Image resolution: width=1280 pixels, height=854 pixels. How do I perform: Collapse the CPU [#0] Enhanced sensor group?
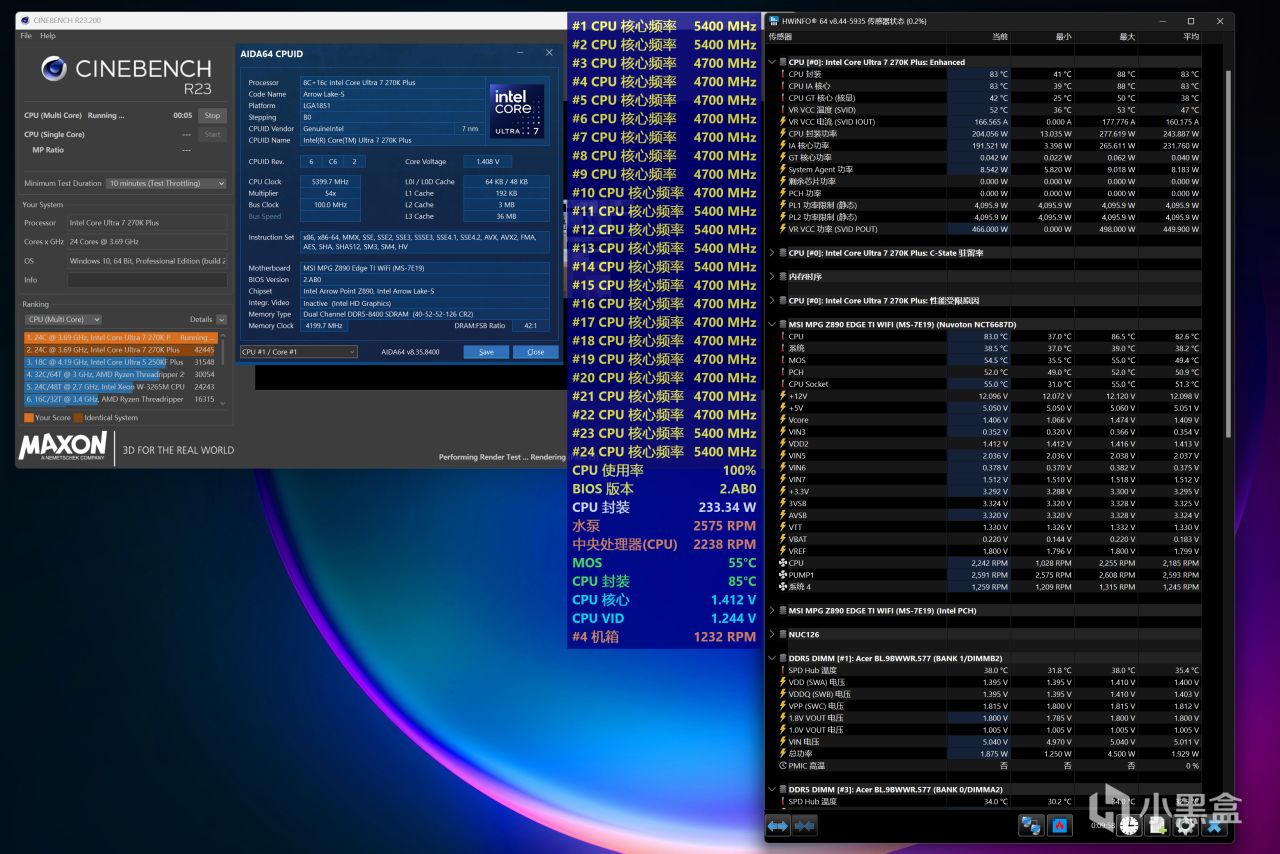pyautogui.click(x=772, y=62)
